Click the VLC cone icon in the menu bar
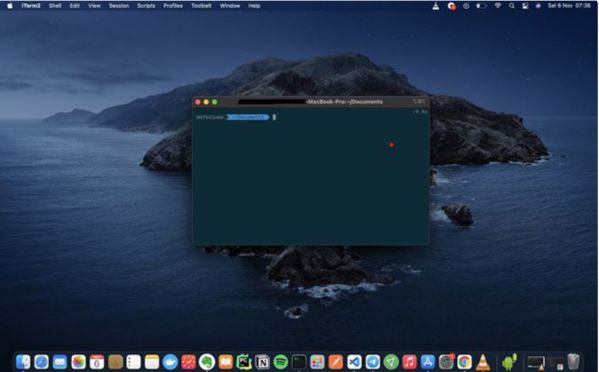Viewport: 599px width, 372px height. click(x=435, y=6)
